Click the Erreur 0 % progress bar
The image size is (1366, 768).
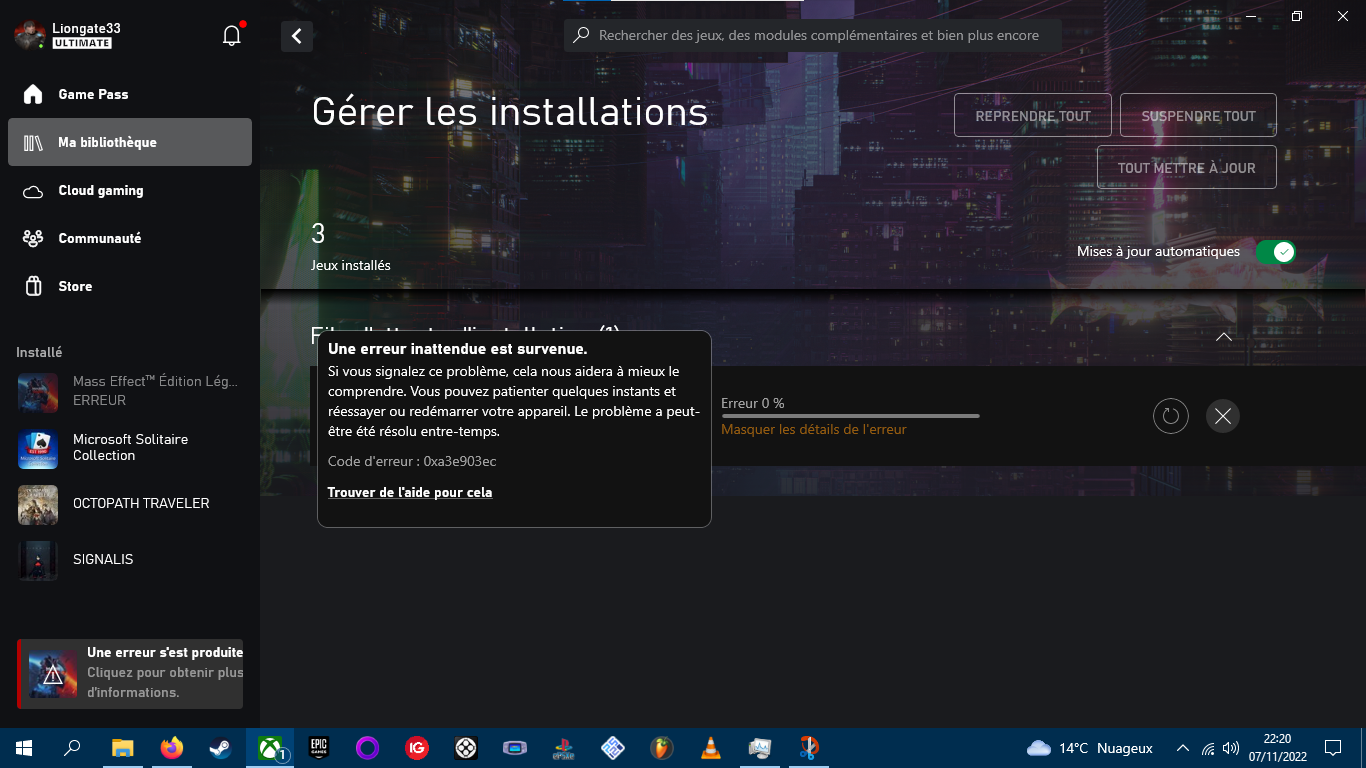[850, 415]
